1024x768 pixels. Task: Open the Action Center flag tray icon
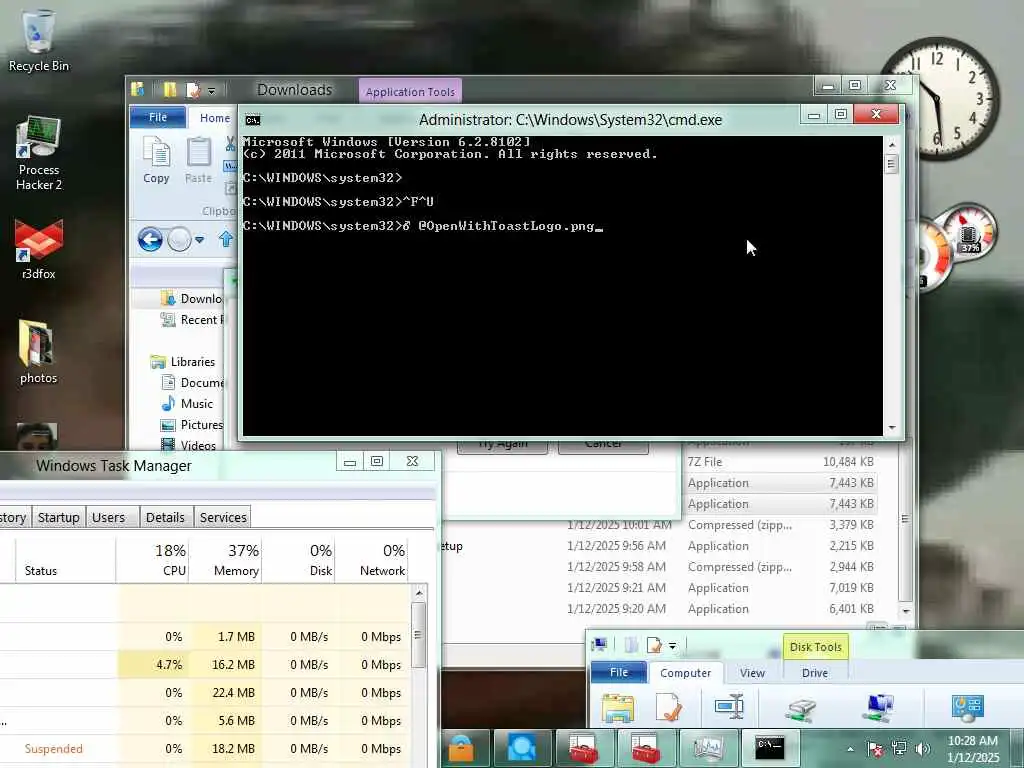pos(875,748)
